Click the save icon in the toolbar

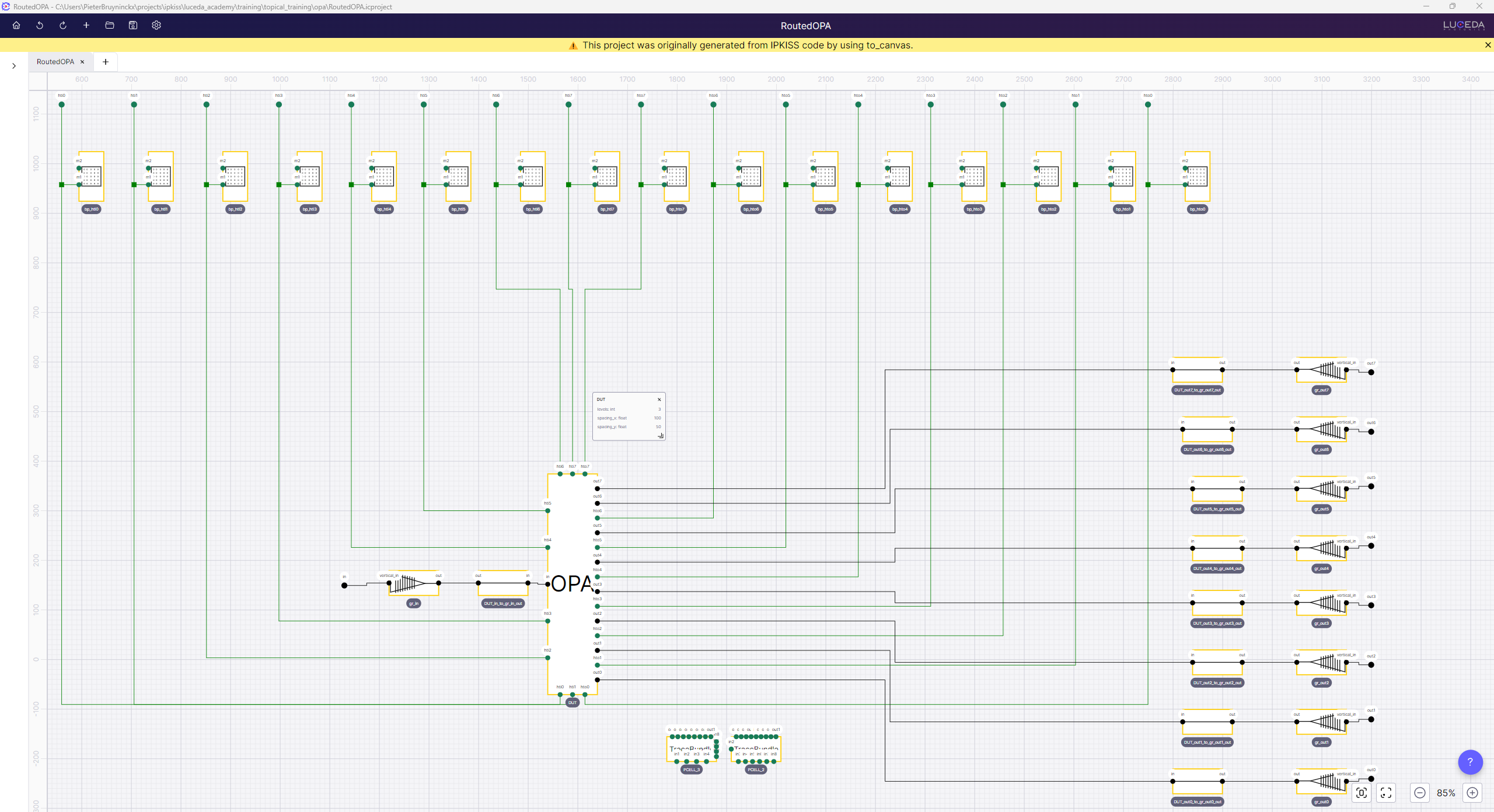[133, 25]
